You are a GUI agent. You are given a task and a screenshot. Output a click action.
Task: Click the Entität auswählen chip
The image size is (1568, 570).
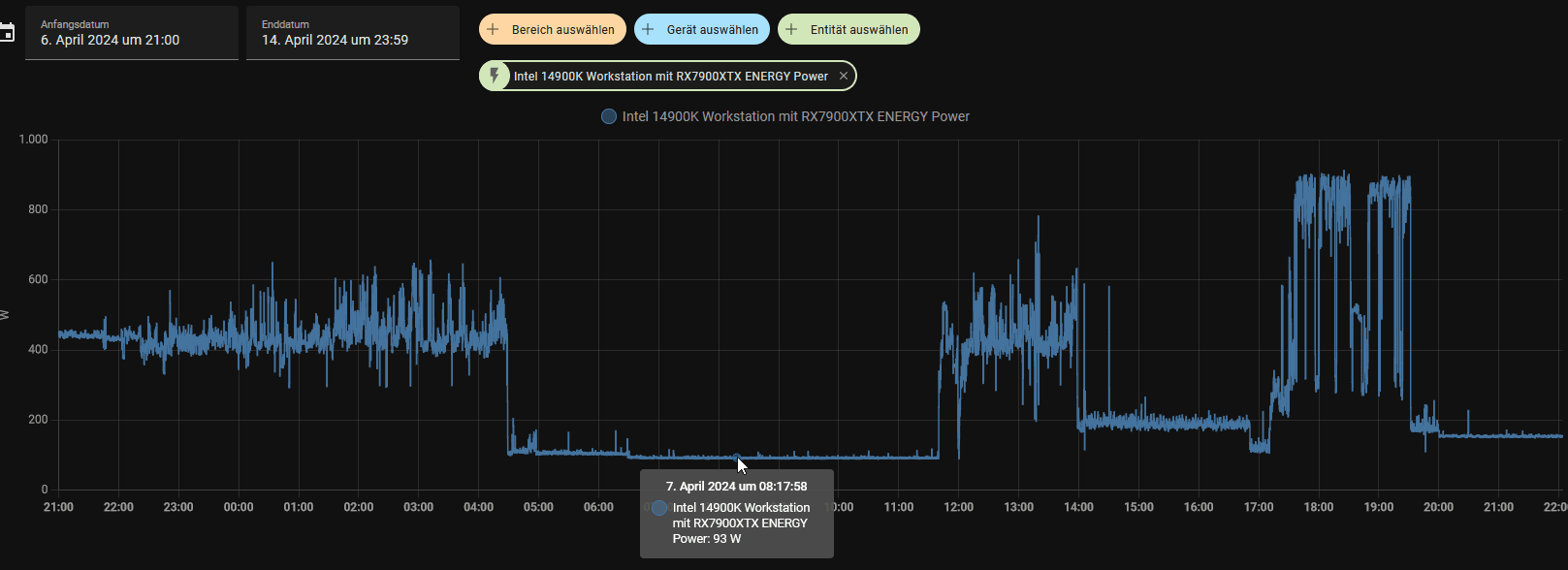click(848, 29)
